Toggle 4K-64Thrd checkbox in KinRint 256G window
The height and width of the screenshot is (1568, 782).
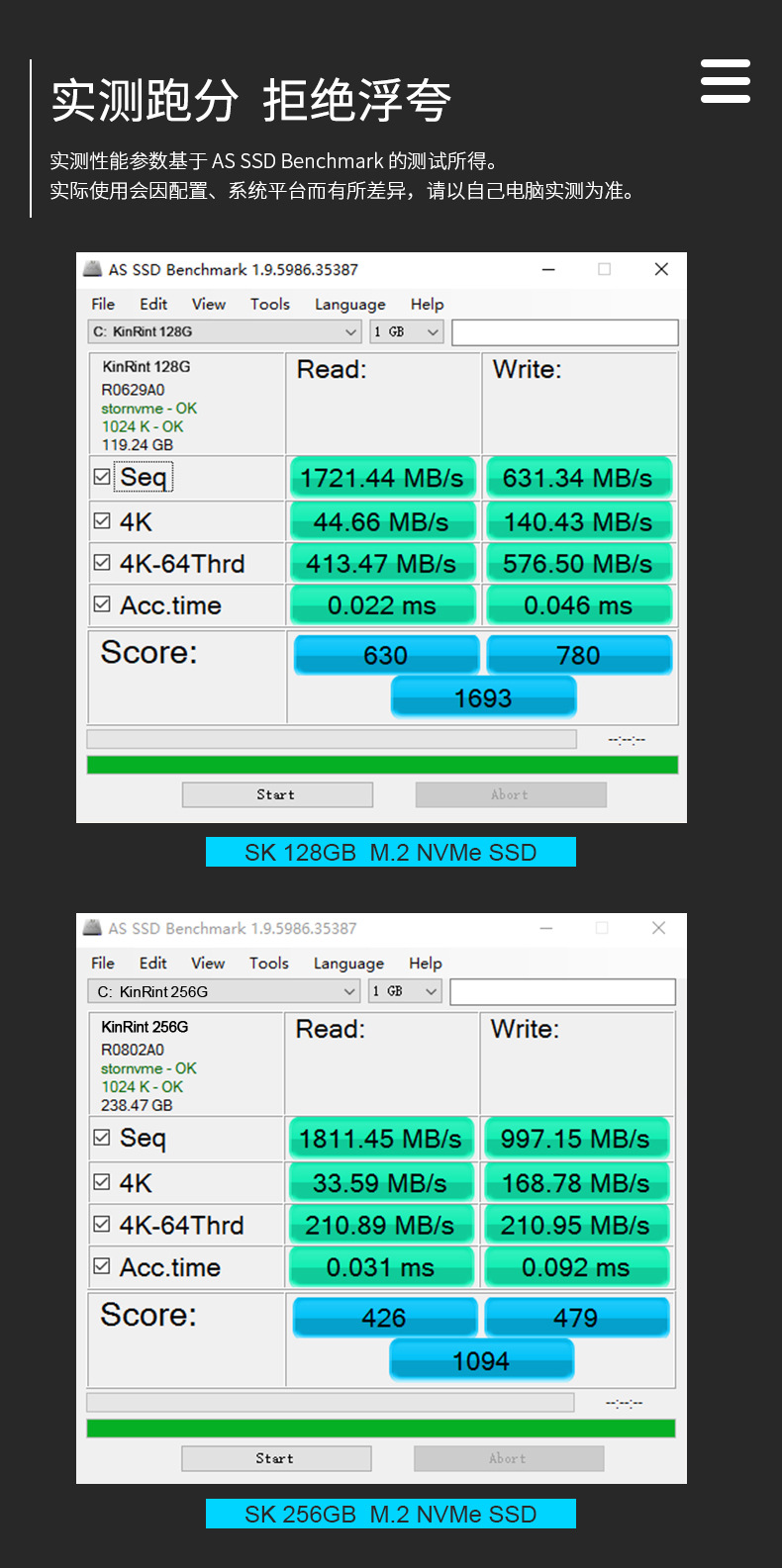[x=102, y=1224]
